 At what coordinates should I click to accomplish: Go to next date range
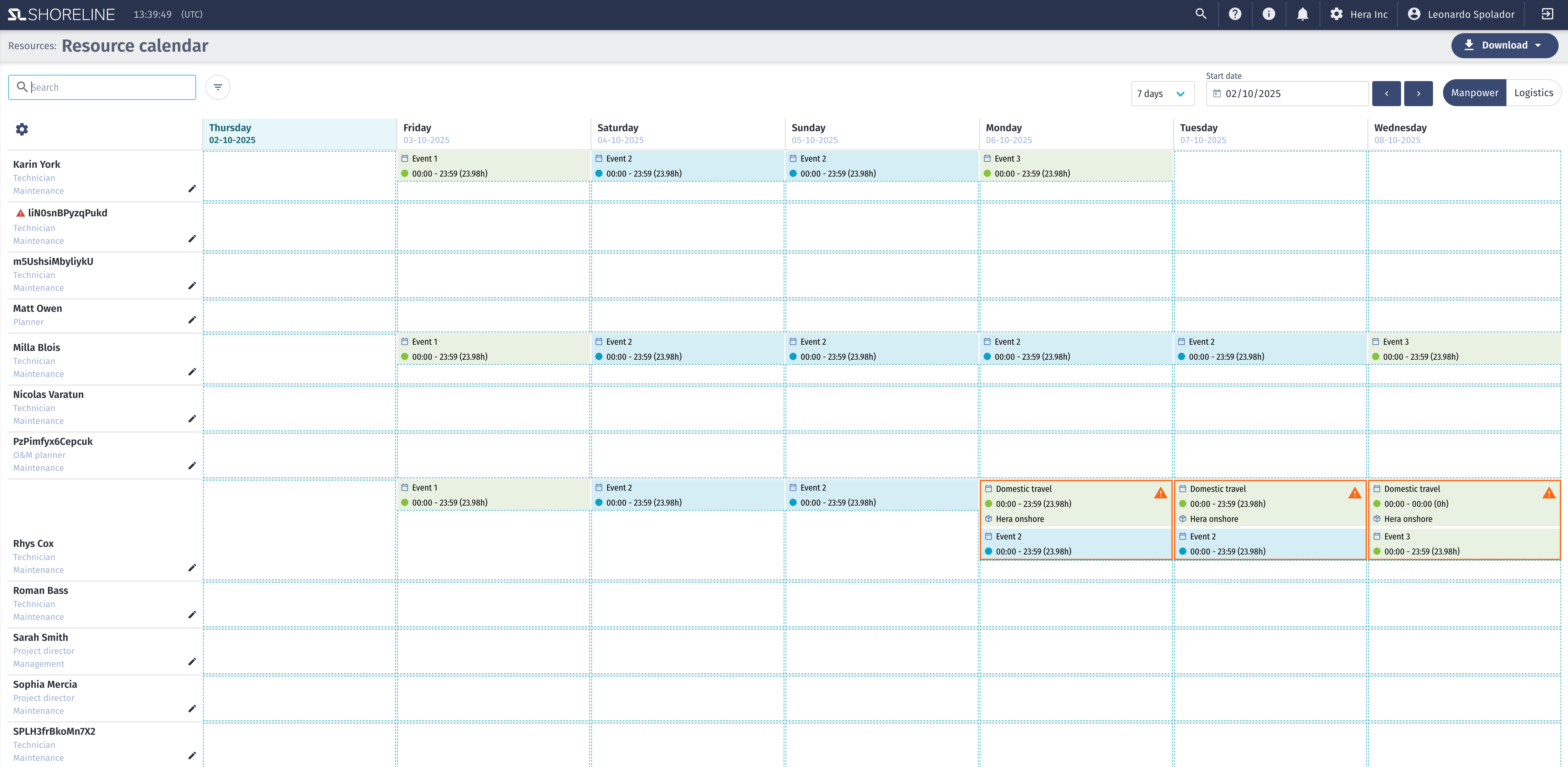click(1418, 94)
